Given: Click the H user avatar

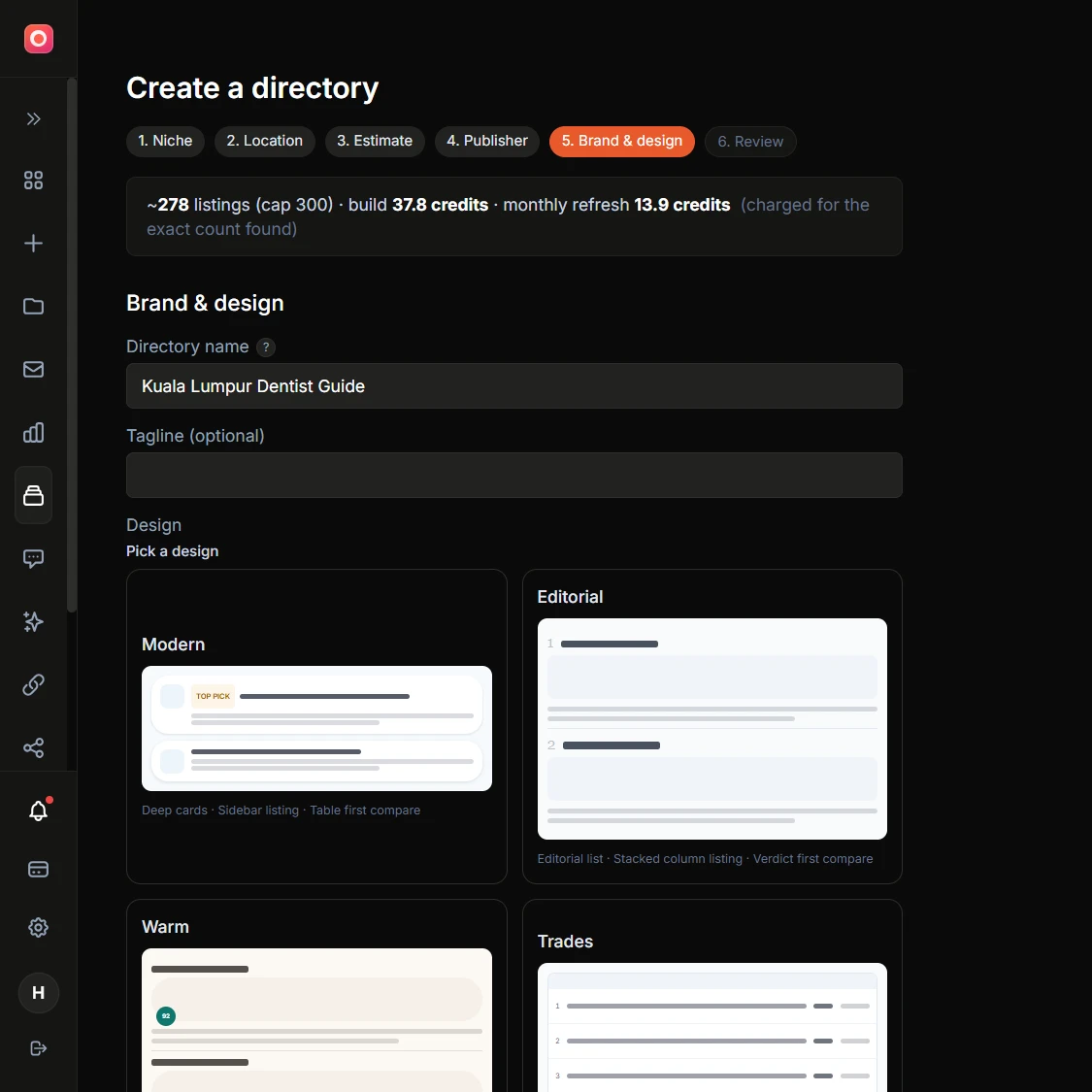Looking at the screenshot, I should 38,992.
